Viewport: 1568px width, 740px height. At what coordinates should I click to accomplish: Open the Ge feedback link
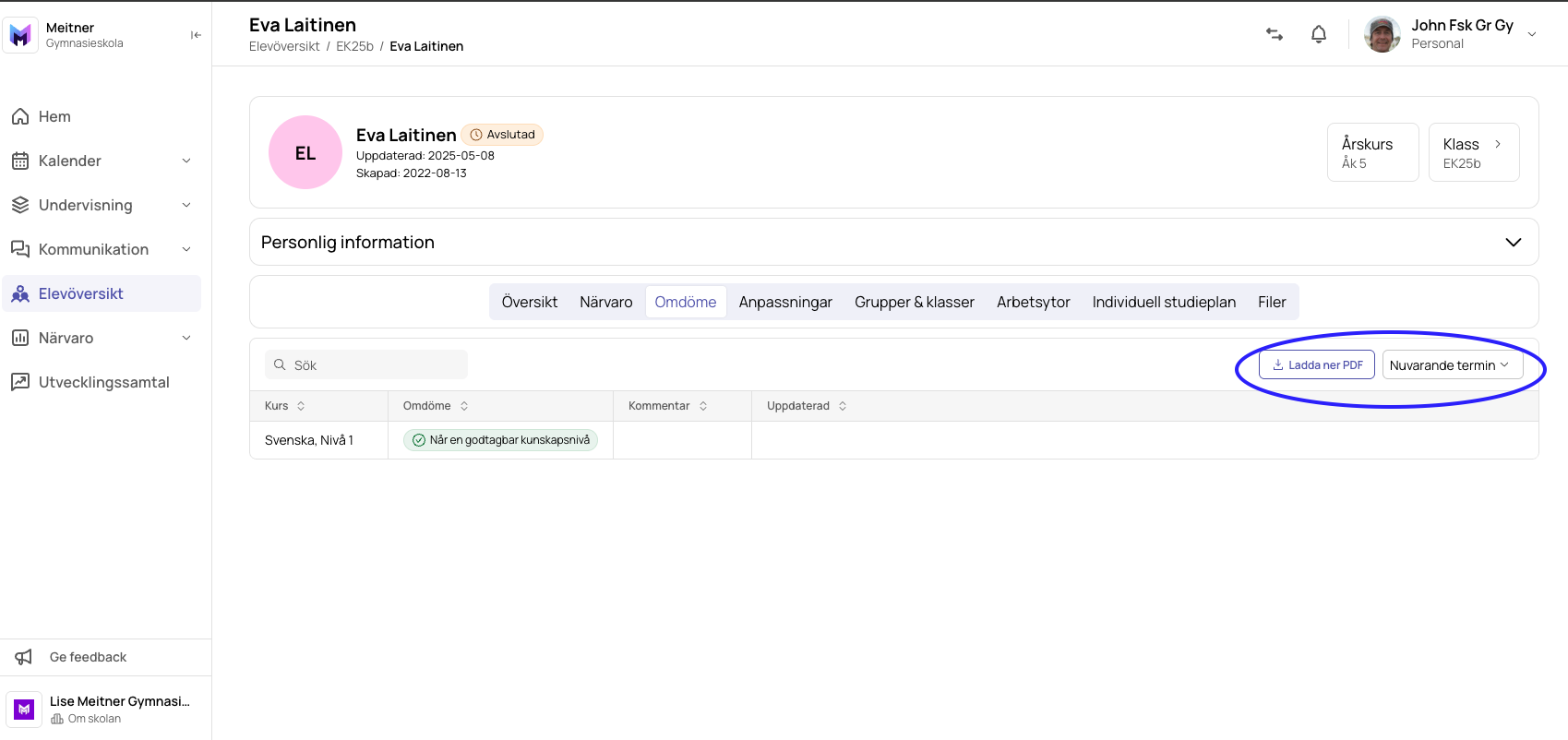coord(88,657)
